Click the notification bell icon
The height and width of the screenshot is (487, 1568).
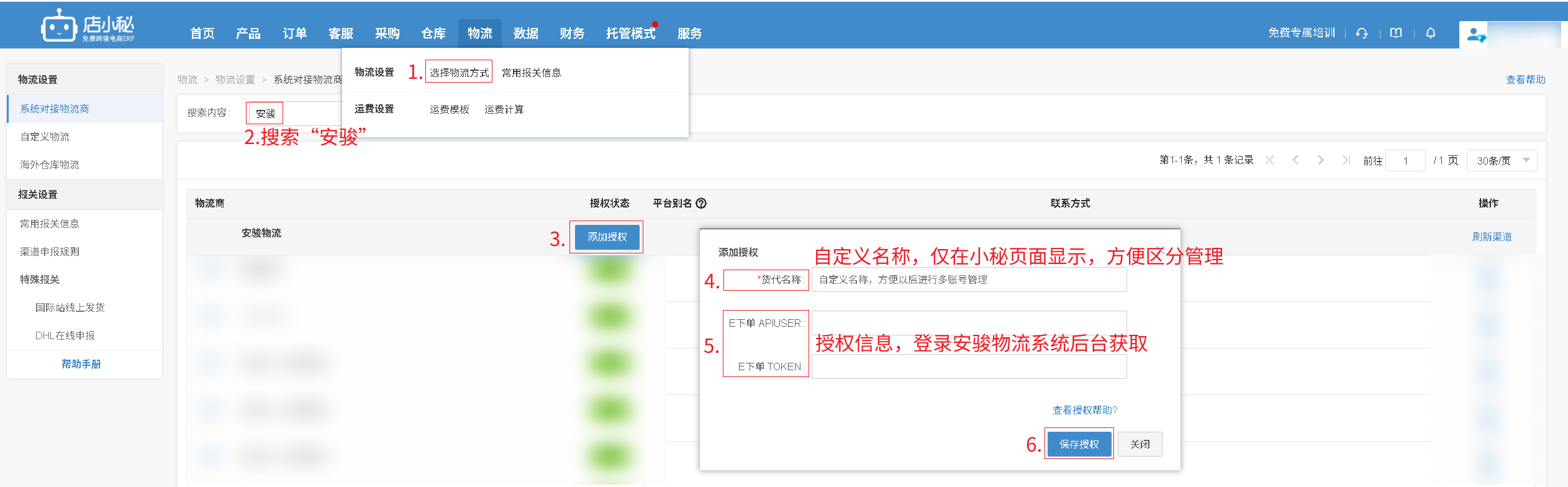(1431, 33)
